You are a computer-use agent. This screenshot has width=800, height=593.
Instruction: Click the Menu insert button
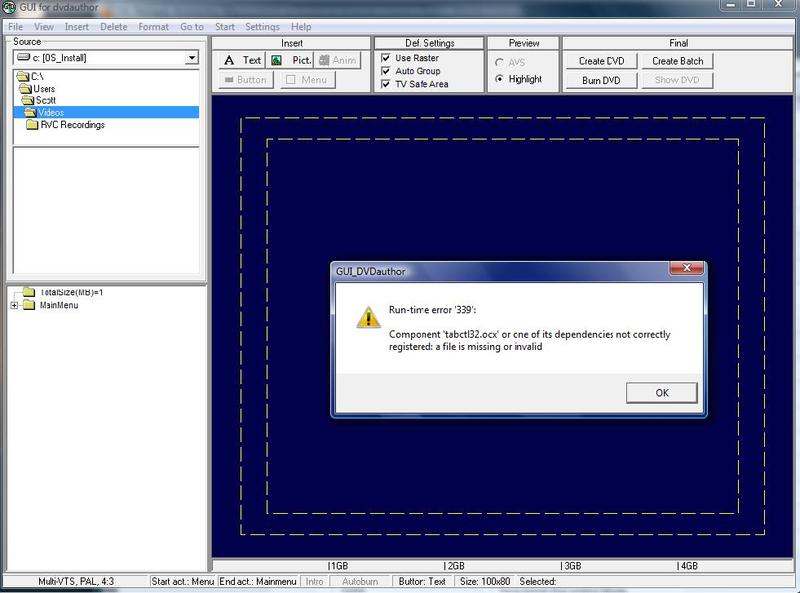point(307,80)
